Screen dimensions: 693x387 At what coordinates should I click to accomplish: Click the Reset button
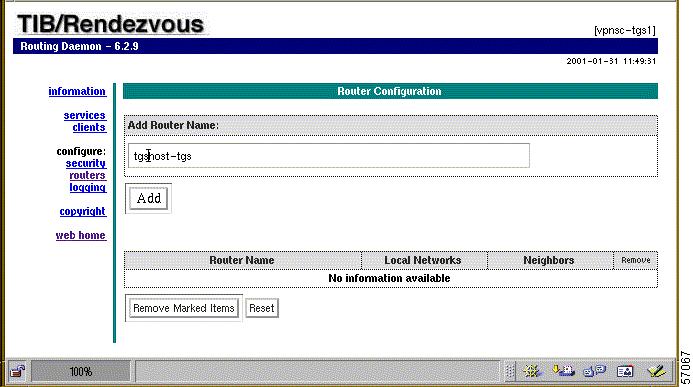point(262,308)
